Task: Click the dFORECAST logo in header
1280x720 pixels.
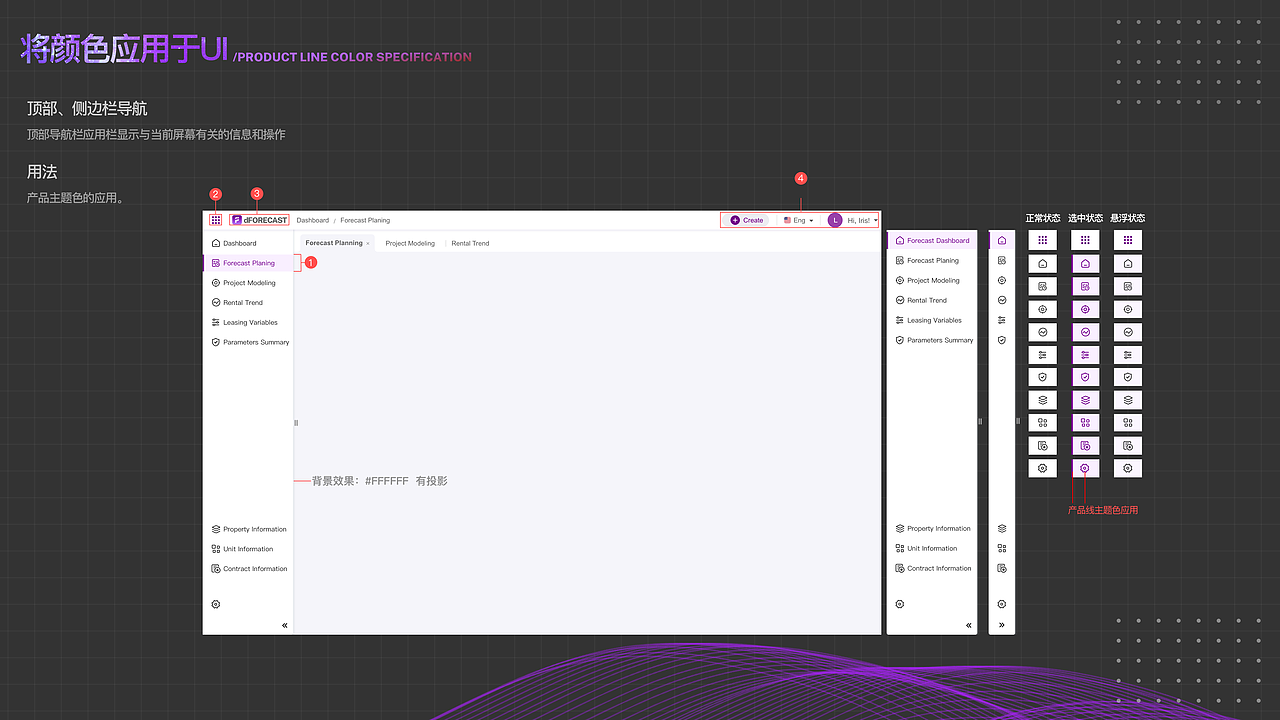Action: [259, 220]
